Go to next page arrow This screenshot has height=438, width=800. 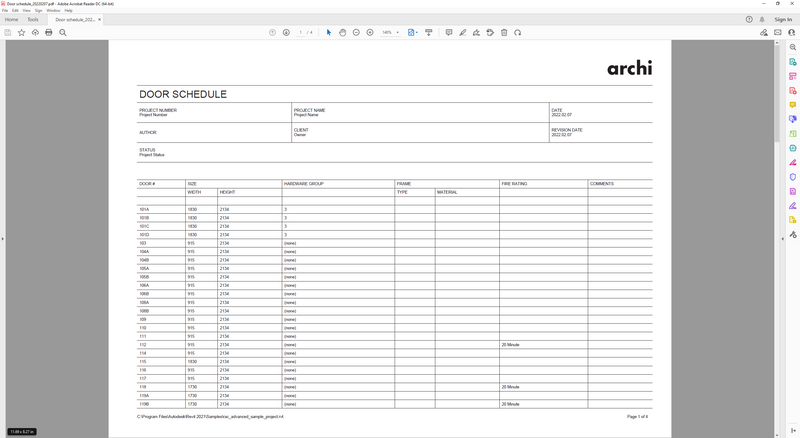pos(286,32)
